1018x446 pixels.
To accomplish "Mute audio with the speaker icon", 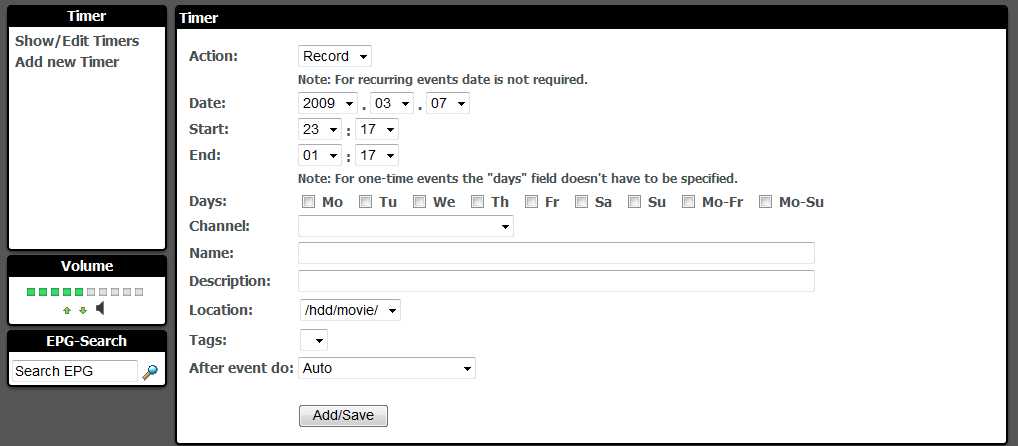I will pos(100,308).
